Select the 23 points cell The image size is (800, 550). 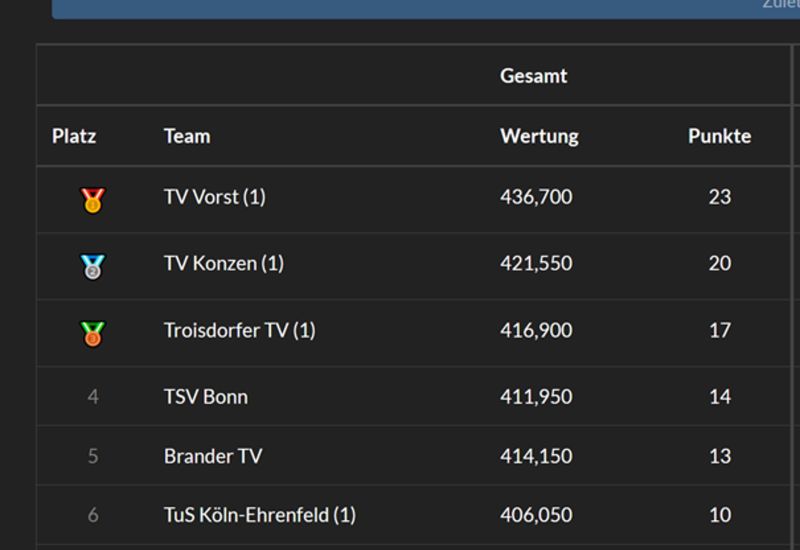(x=719, y=197)
